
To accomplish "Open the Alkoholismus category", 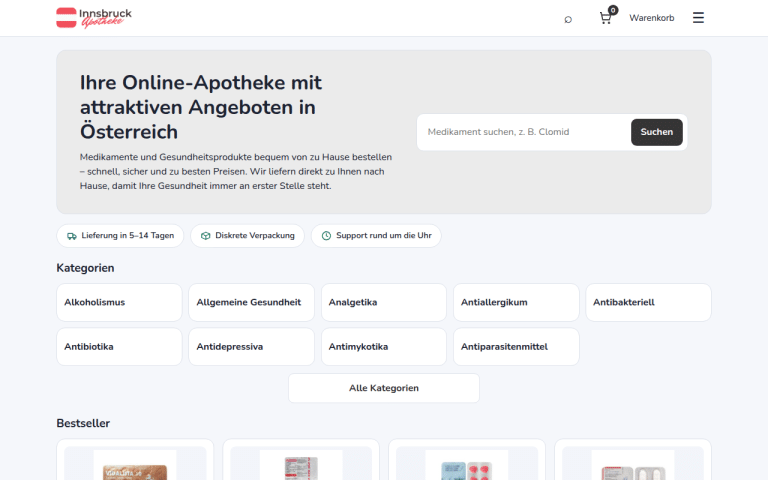I will [x=119, y=302].
